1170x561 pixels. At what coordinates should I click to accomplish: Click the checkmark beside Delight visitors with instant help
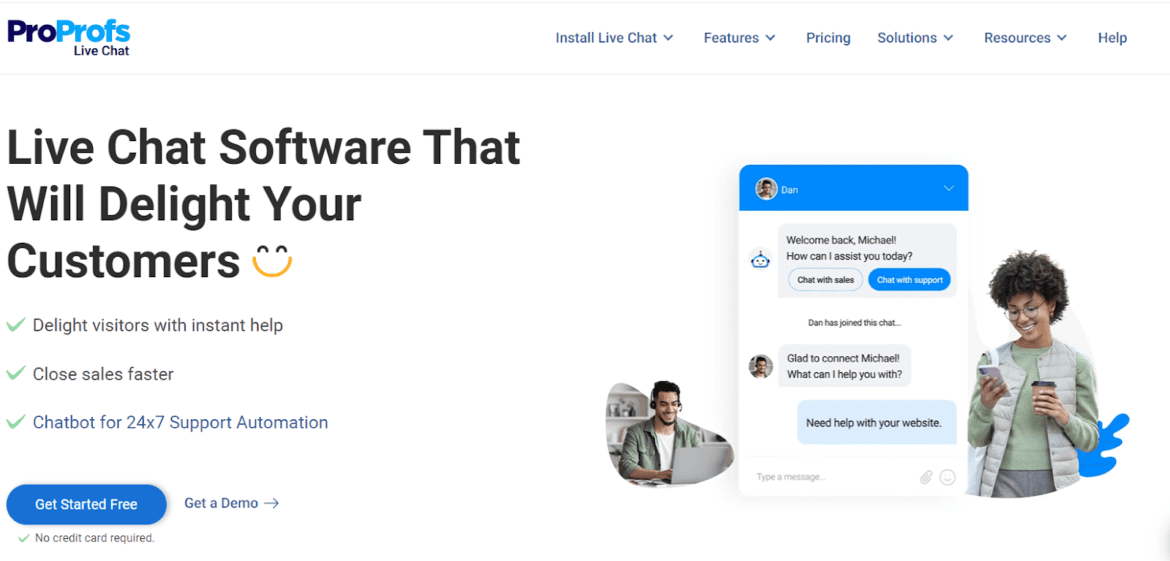[16, 325]
